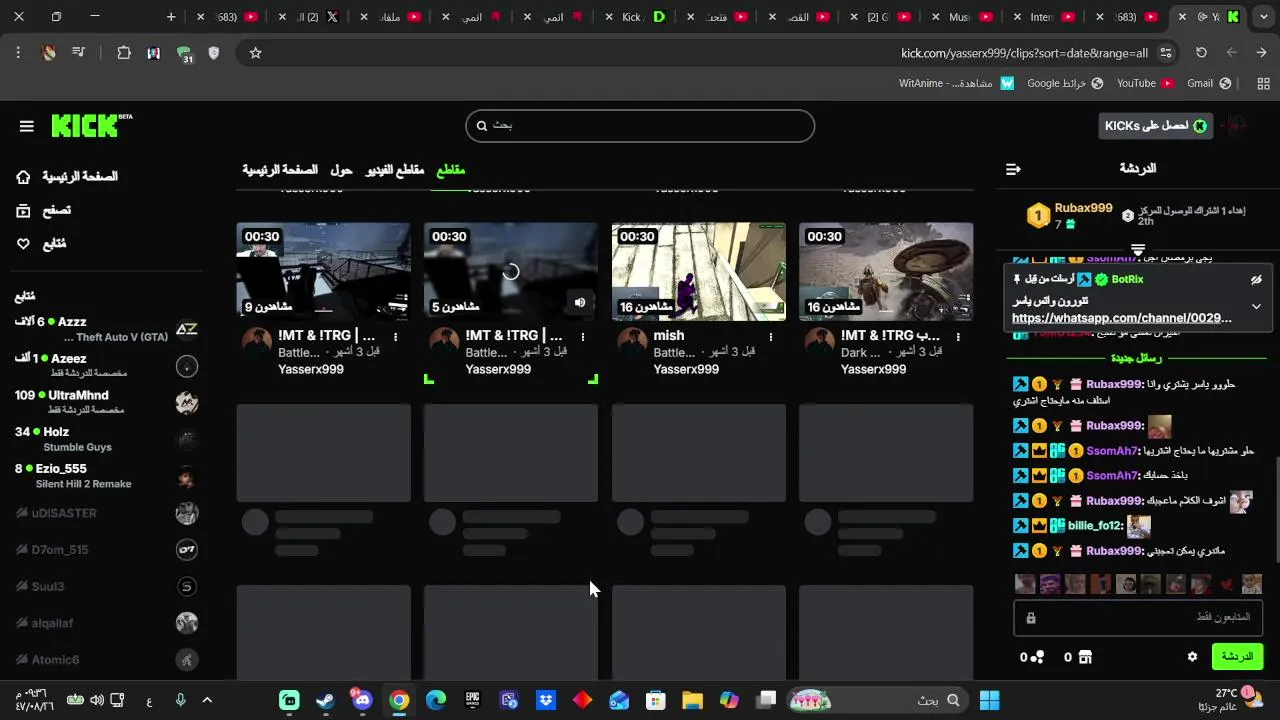
Task: Reload the page in Chrome
Action: 1202,53
